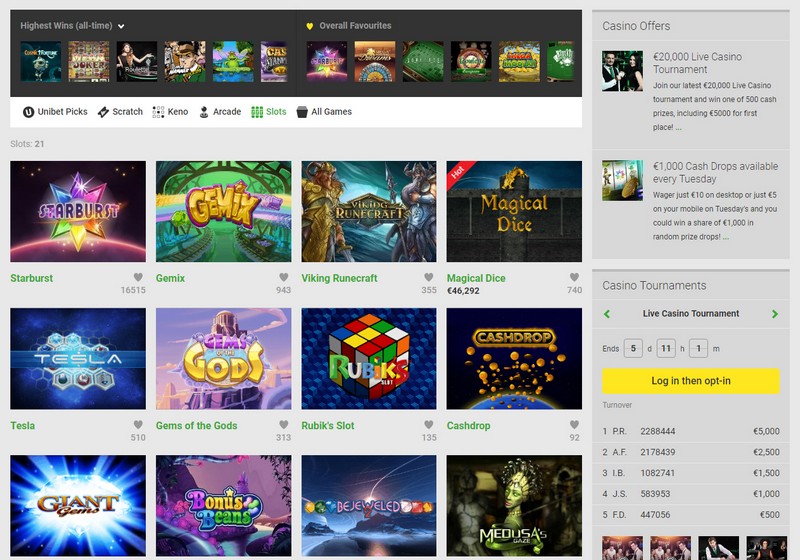
Task: Open Starburst in Overall Favourites
Action: [x=327, y=62]
